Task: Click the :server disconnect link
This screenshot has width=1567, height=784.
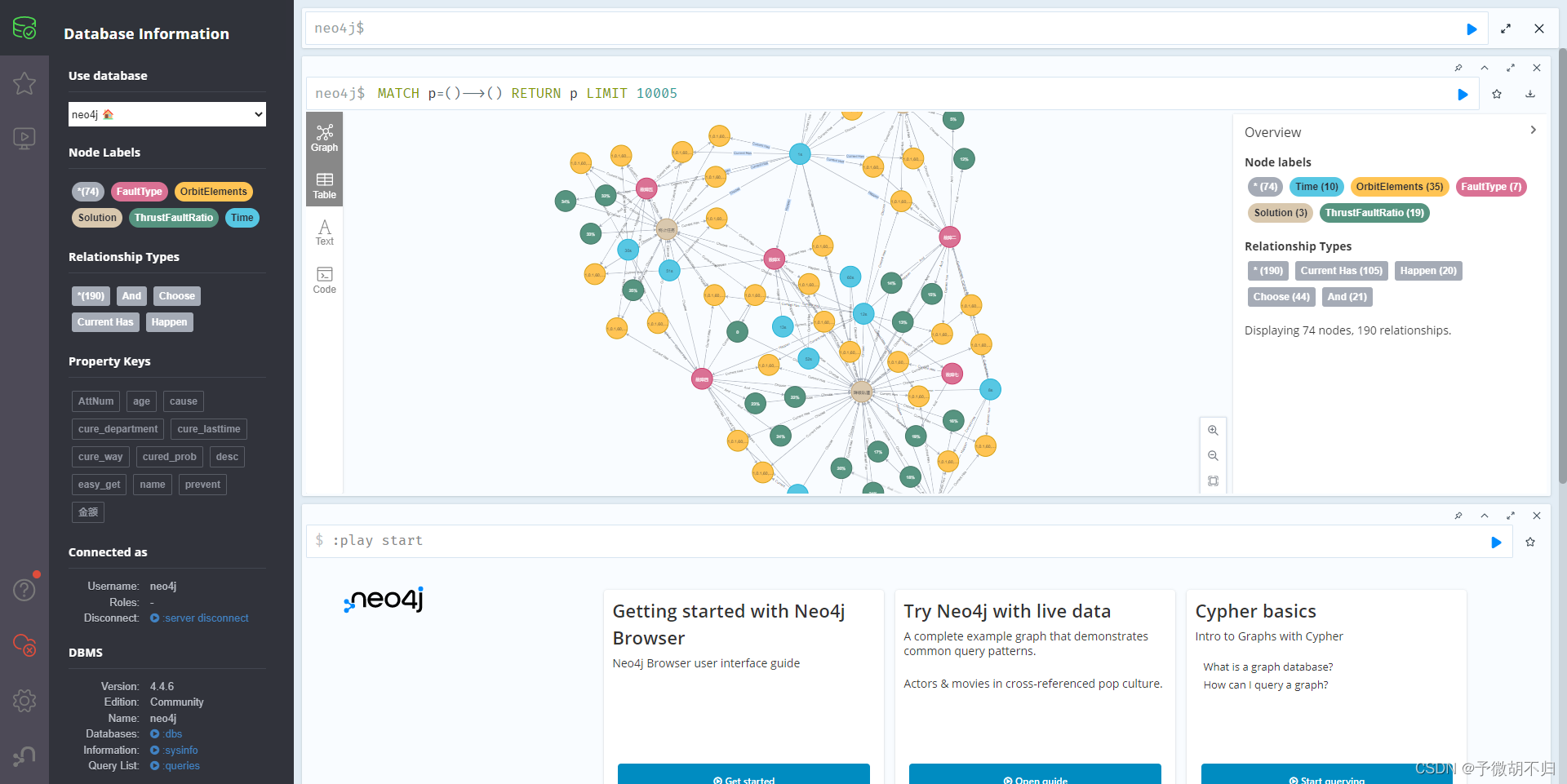Action: pos(199,618)
